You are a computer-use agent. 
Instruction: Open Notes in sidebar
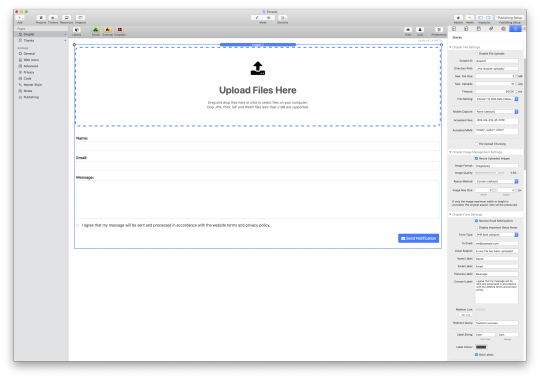[28, 91]
